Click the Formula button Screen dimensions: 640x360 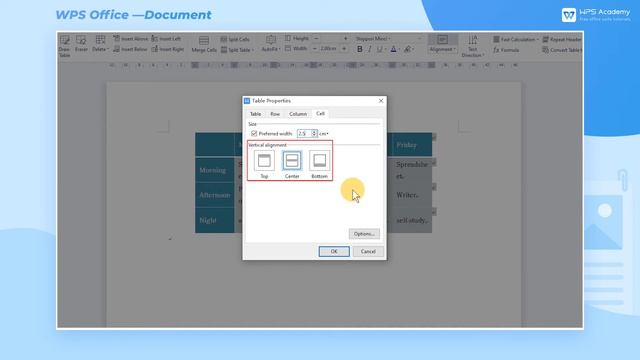(x=506, y=50)
